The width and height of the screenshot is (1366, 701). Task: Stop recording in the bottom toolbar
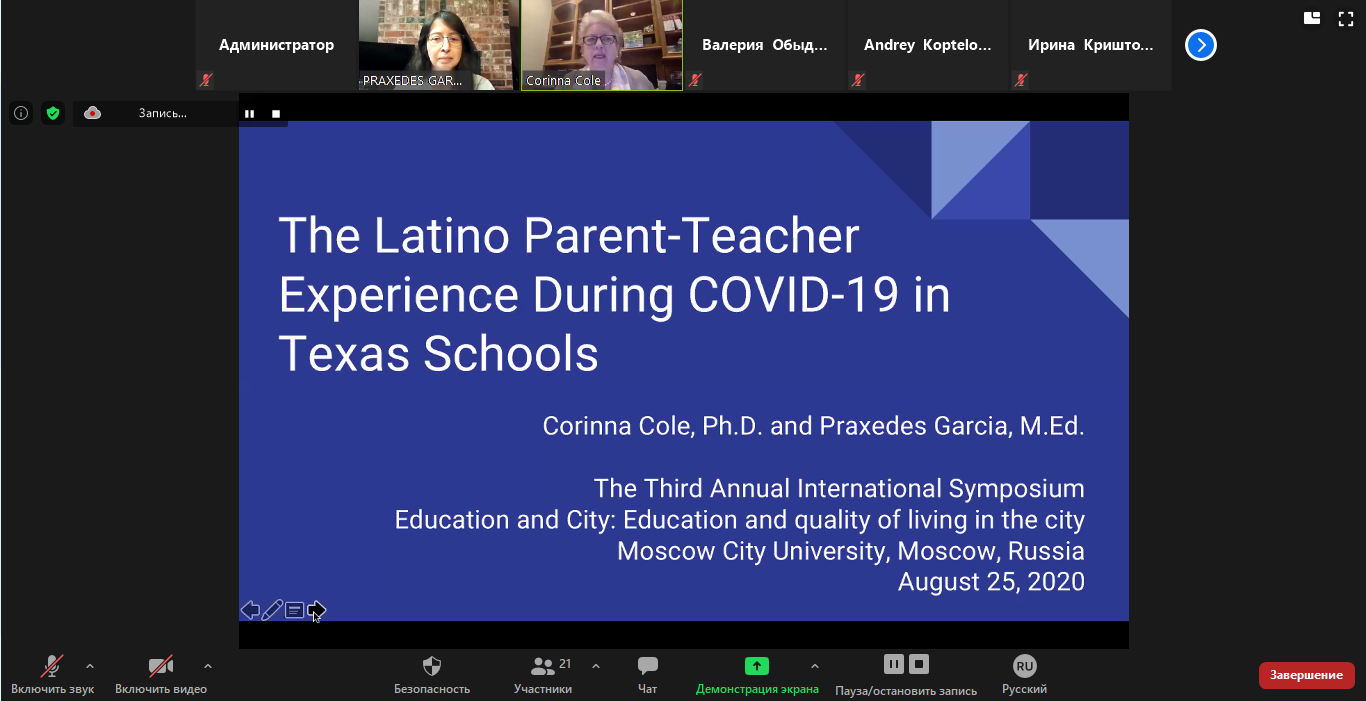[x=920, y=664]
